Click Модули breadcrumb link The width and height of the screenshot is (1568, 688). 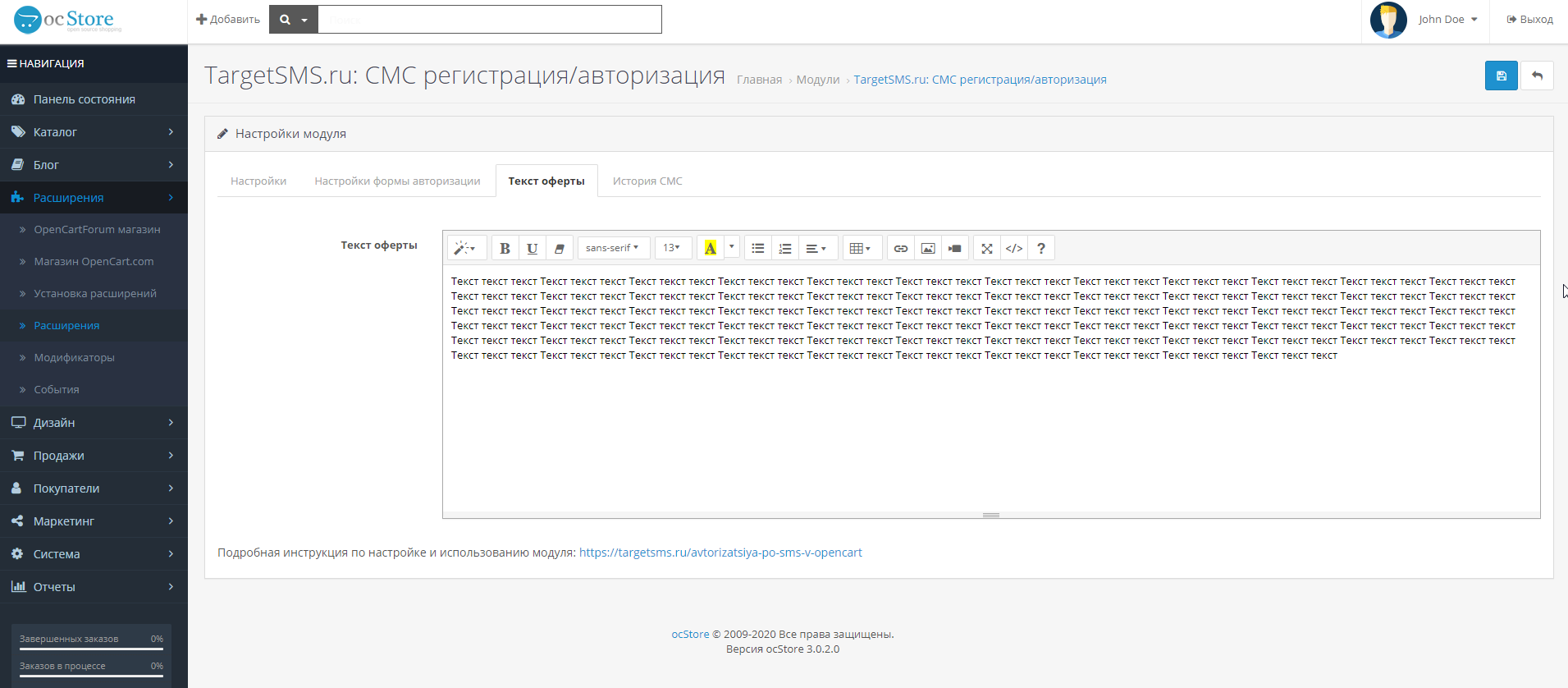click(x=817, y=80)
